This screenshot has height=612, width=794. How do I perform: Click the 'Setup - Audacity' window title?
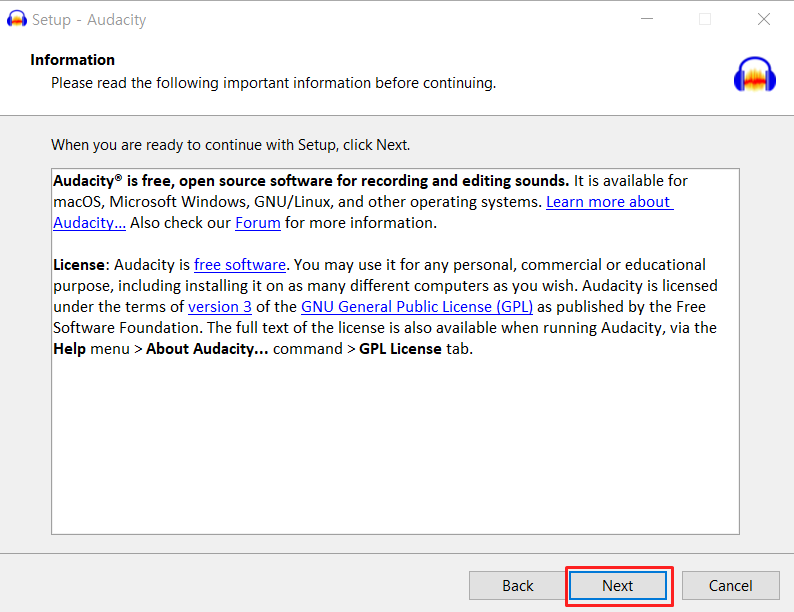point(89,20)
